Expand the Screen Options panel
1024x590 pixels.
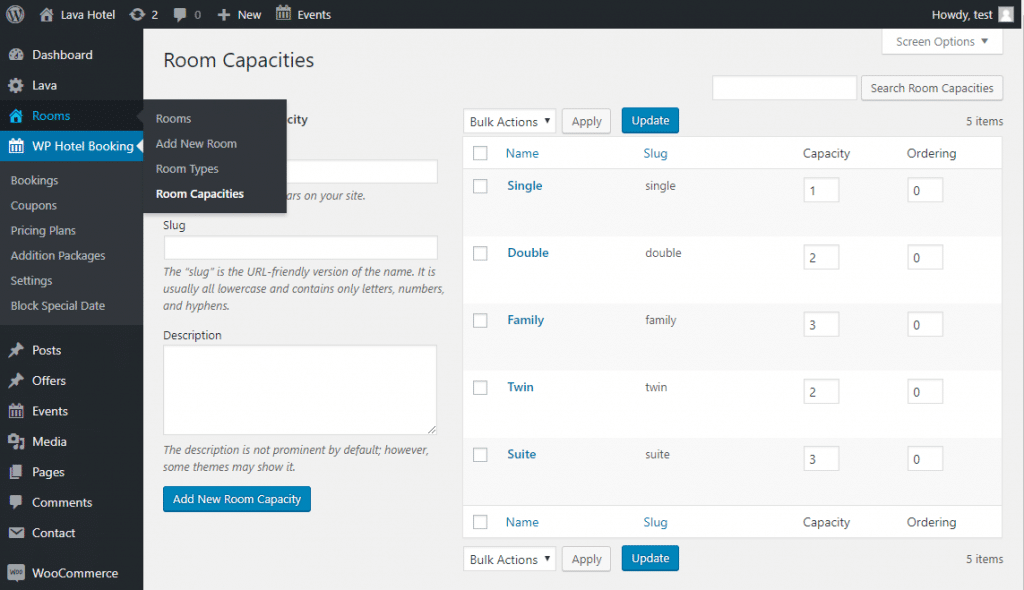[941, 42]
